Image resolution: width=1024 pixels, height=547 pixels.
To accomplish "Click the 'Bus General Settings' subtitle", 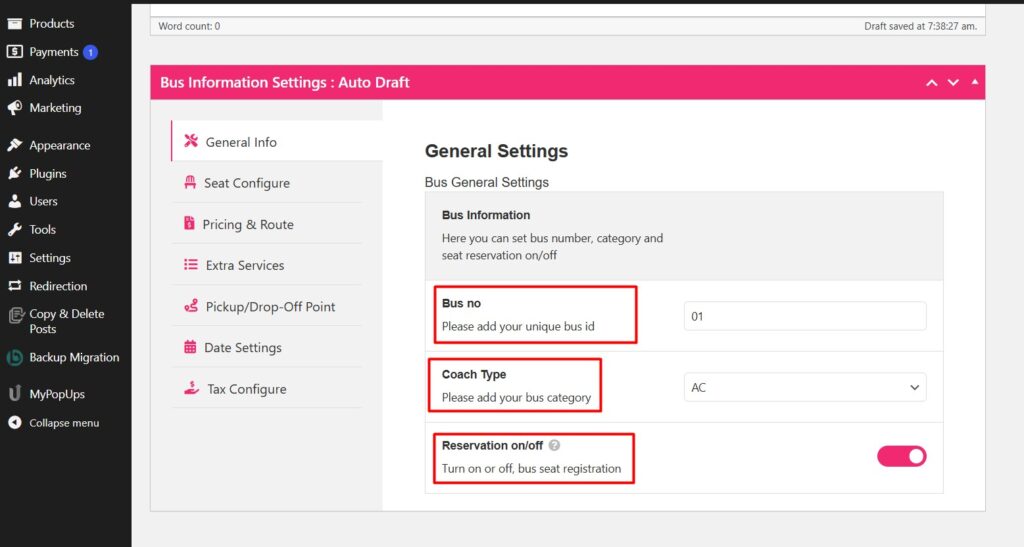I will (487, 182).
